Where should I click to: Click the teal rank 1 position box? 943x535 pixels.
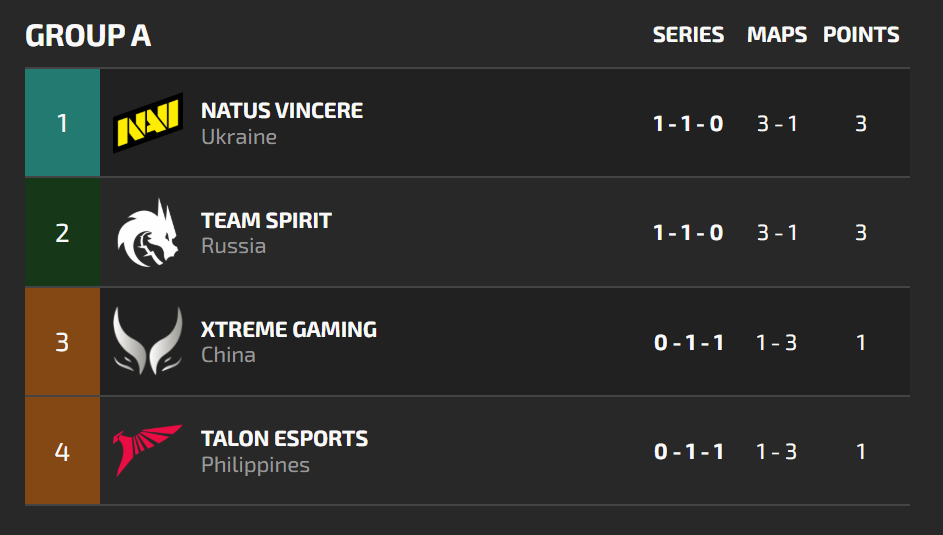click(62, 123)
